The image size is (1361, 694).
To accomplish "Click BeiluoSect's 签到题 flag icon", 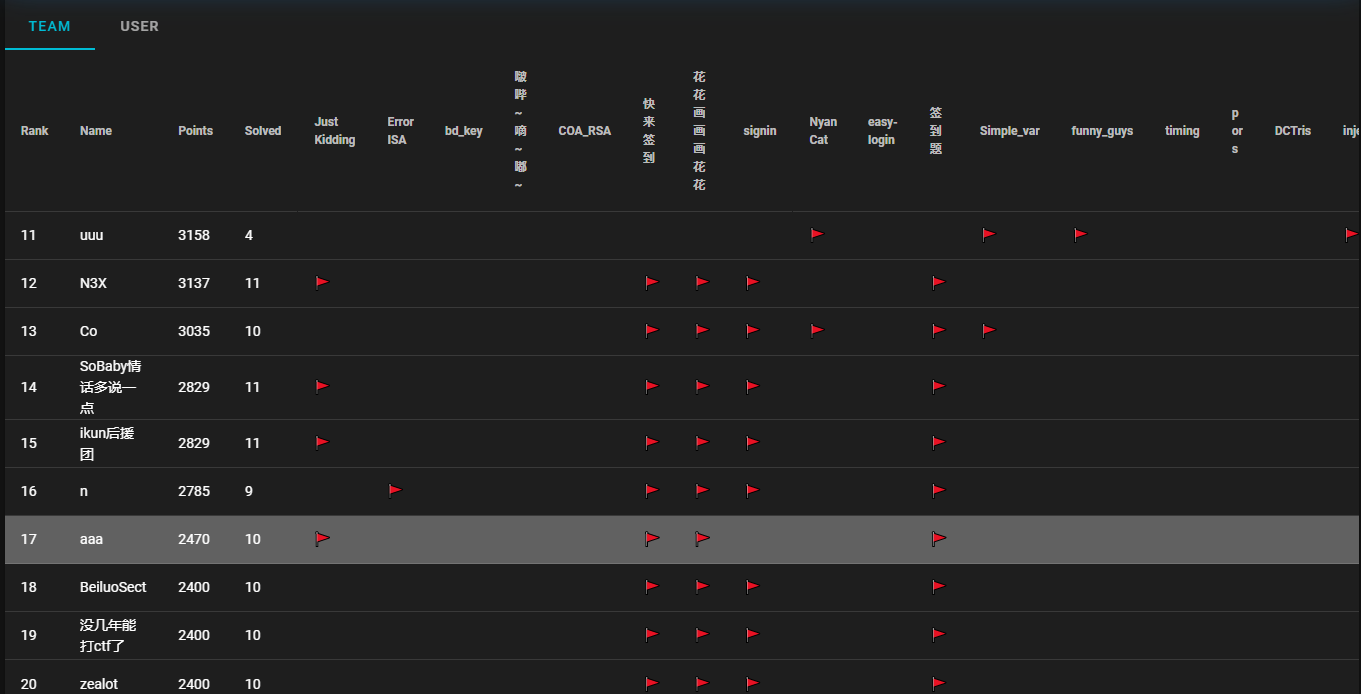I will tap(938, 586).
